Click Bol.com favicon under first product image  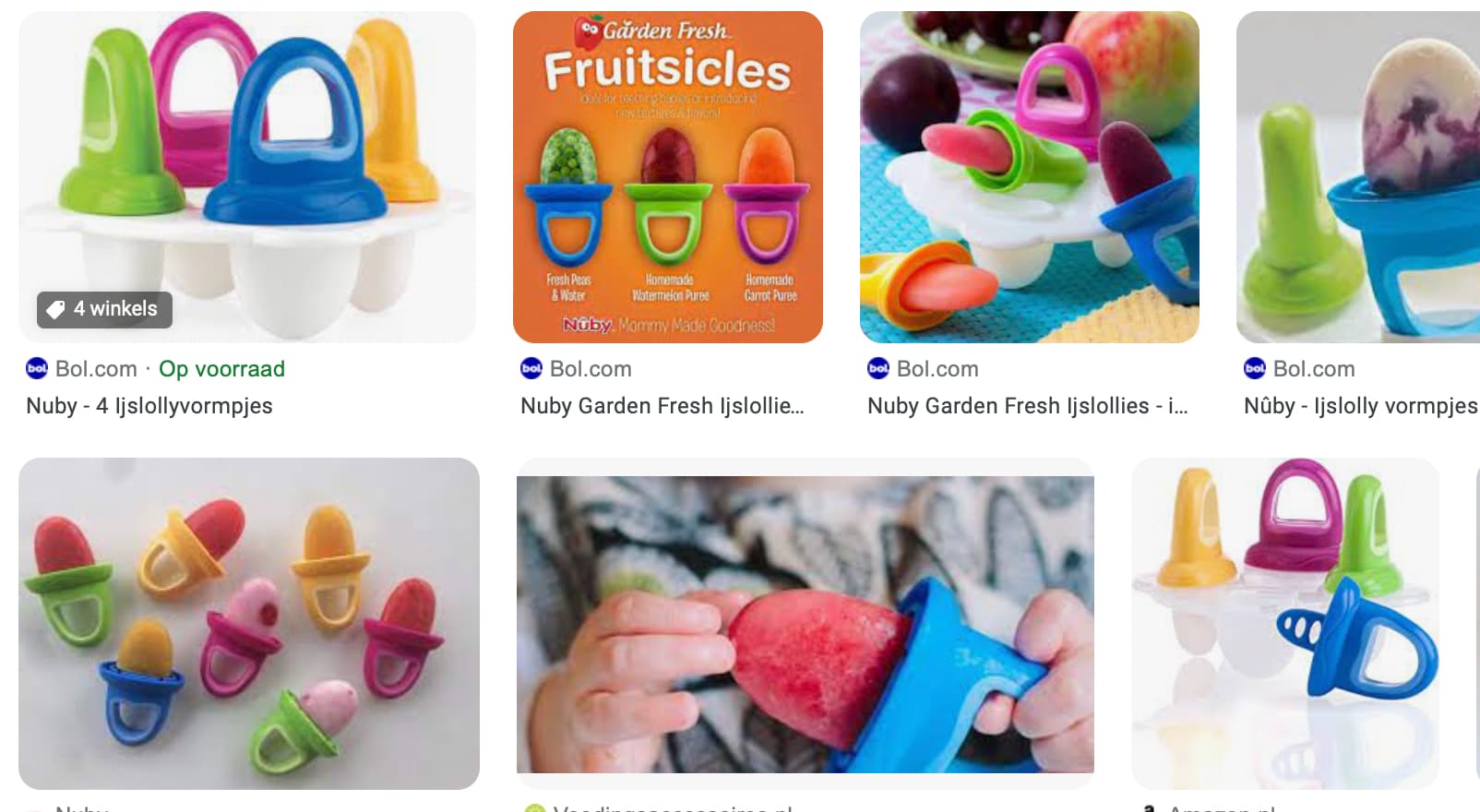point(37,369)
